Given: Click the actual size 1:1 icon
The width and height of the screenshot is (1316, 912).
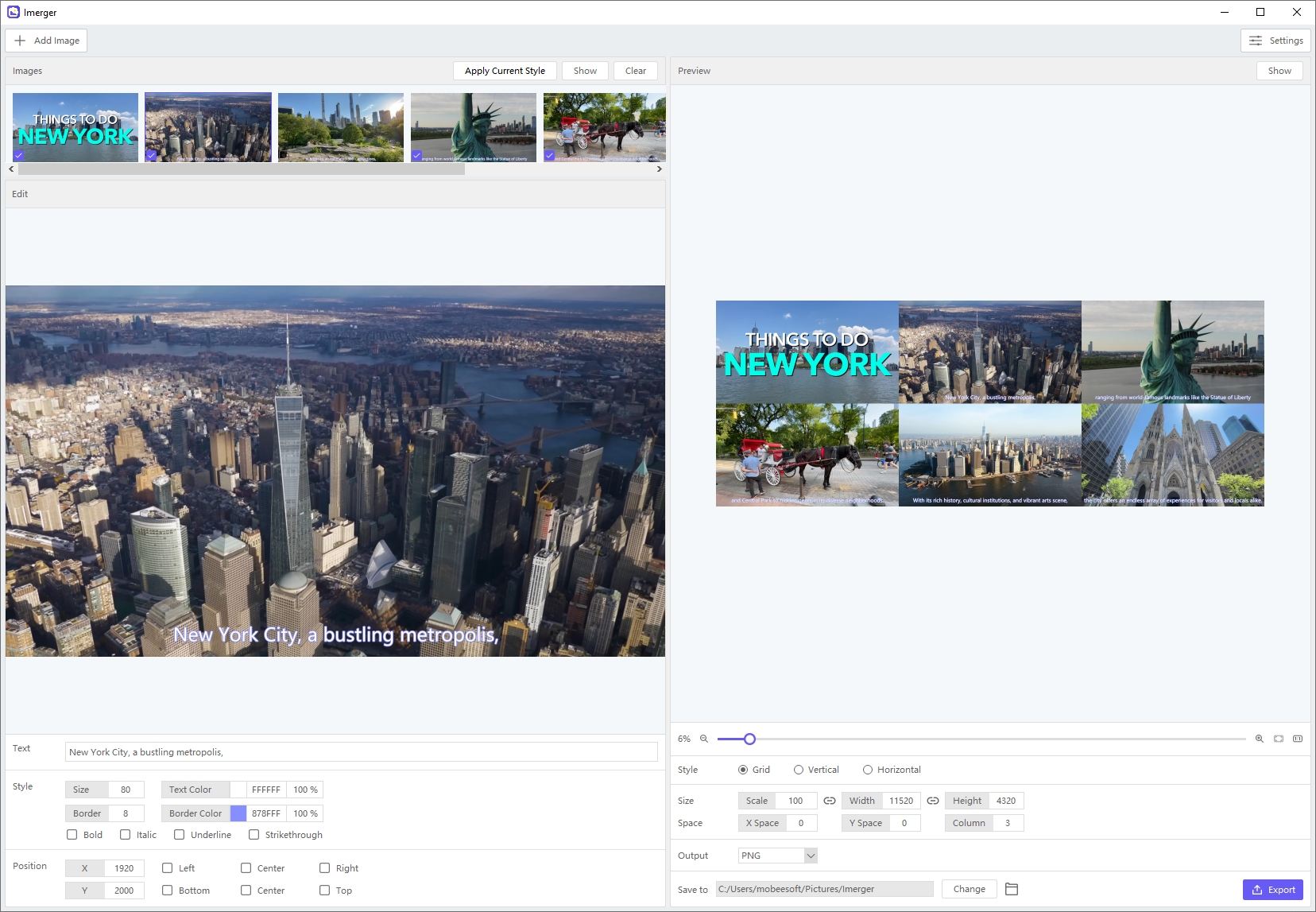Looking at the screenshot, I should pos(1298,739).
